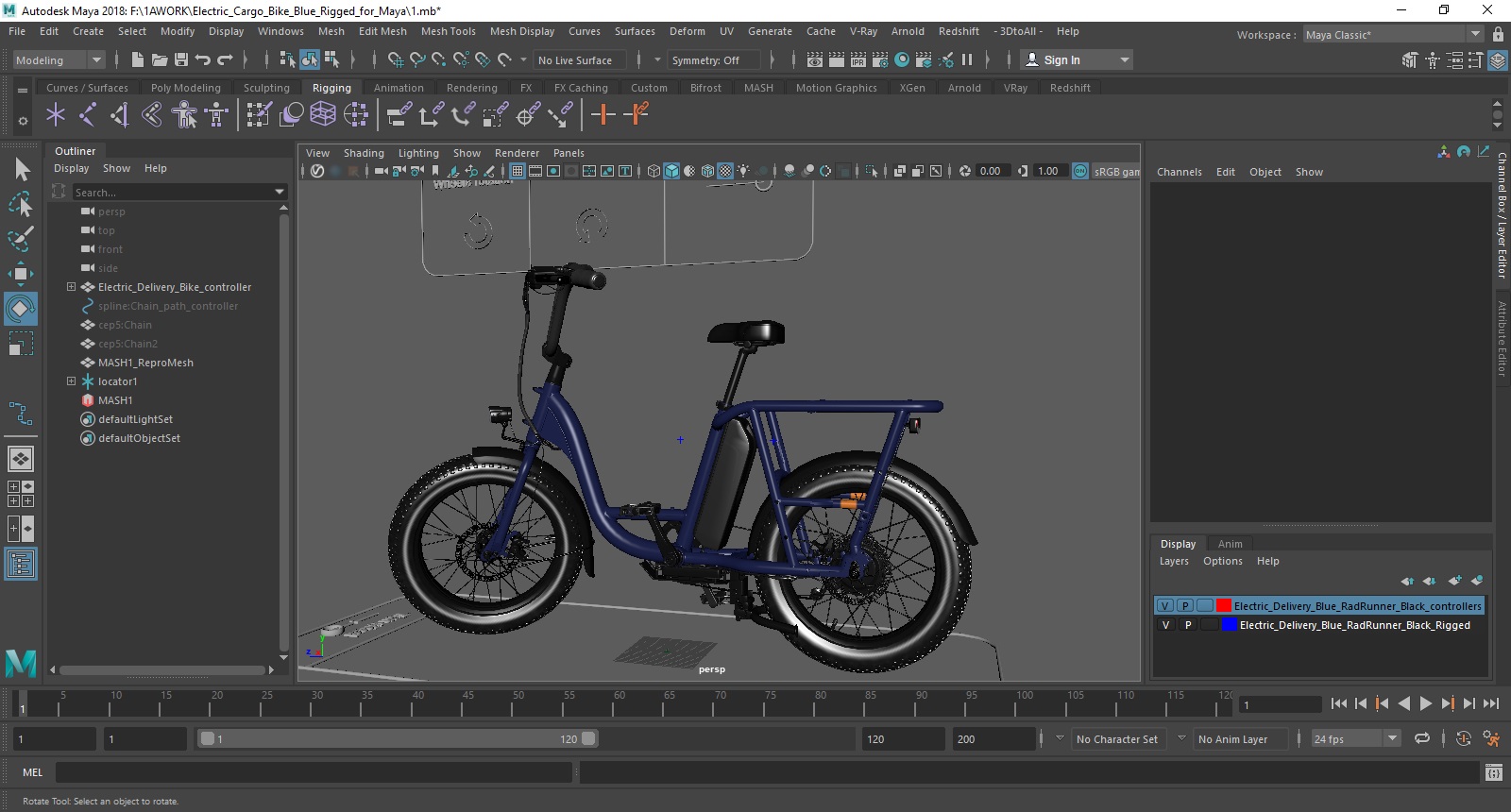Click the Play Forwards button
The width and height of the screenshot is (1511, 812).
(x=1426, y=703)
